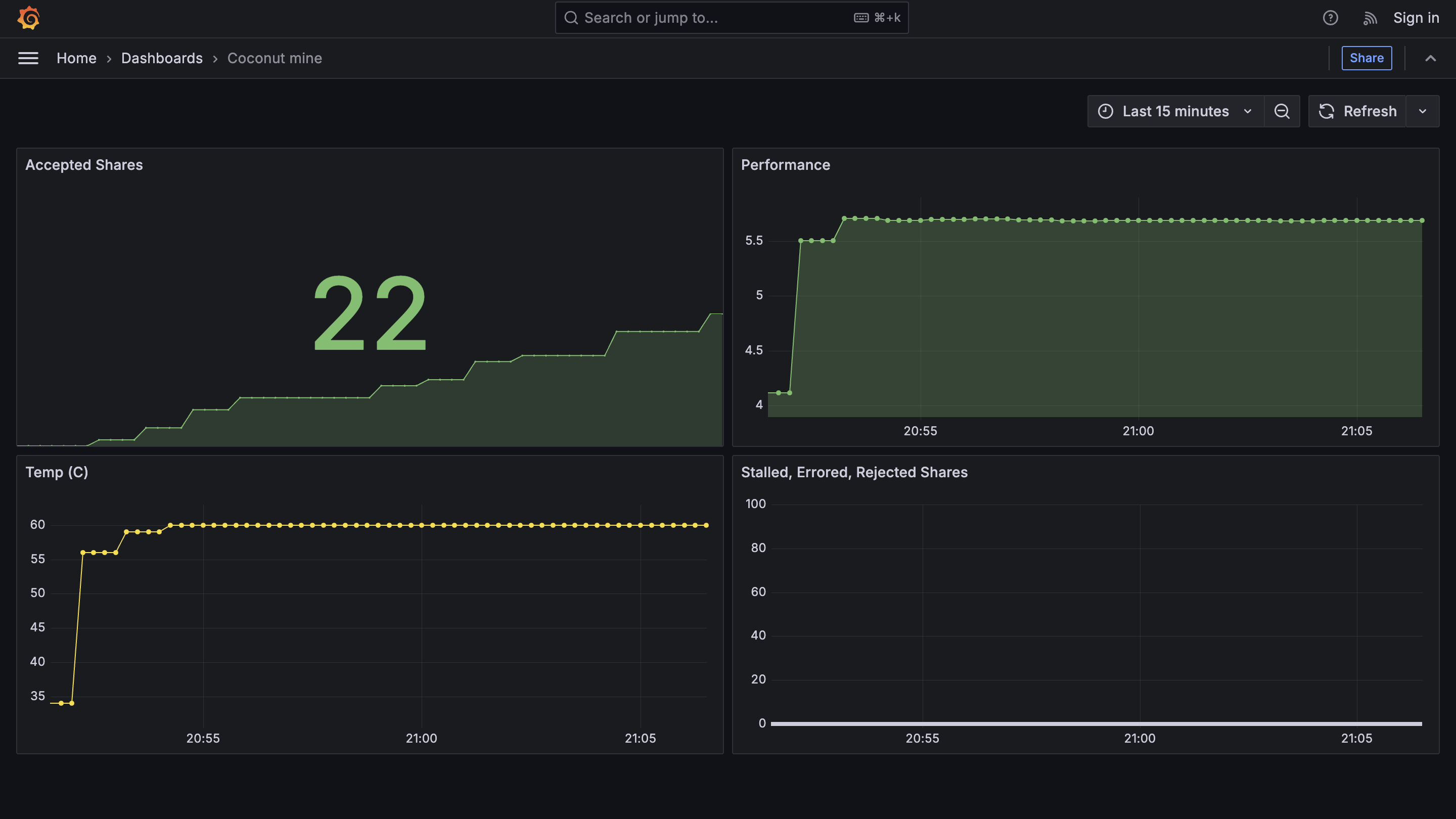
Task: Open the help question mark icon
Action: pos(1331,18)
